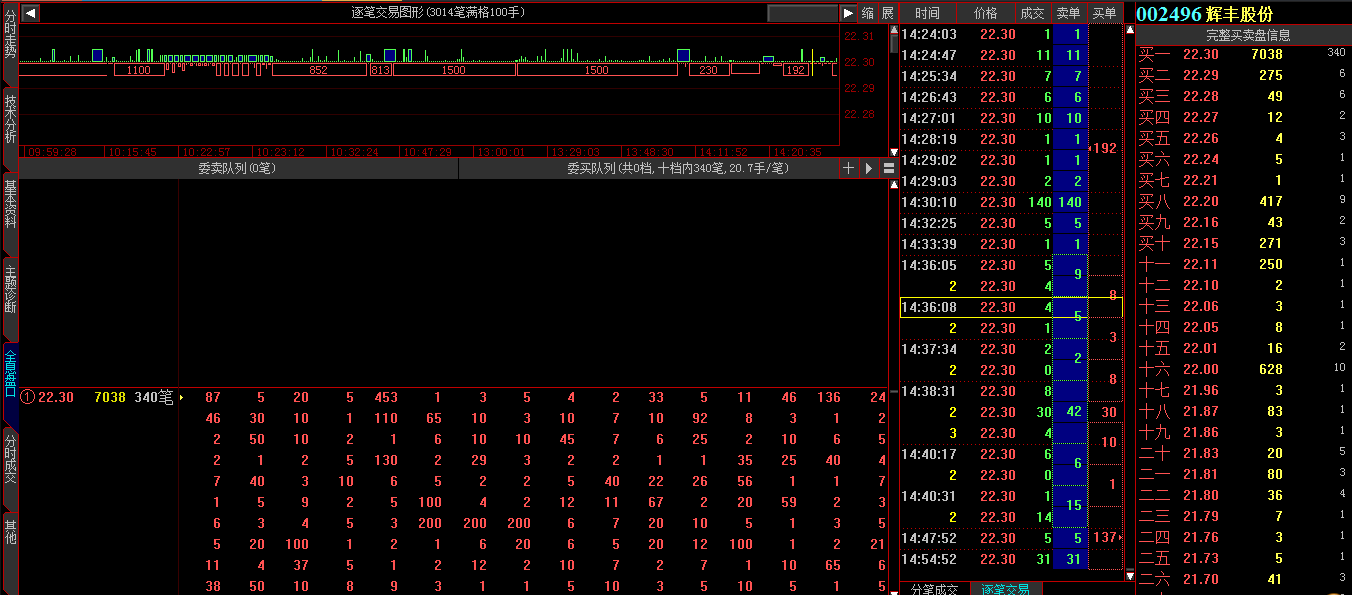This screenshot has width=1352, height=595.
Task: Click the 缩 (shrink) chart button
Action: (867, 13)
